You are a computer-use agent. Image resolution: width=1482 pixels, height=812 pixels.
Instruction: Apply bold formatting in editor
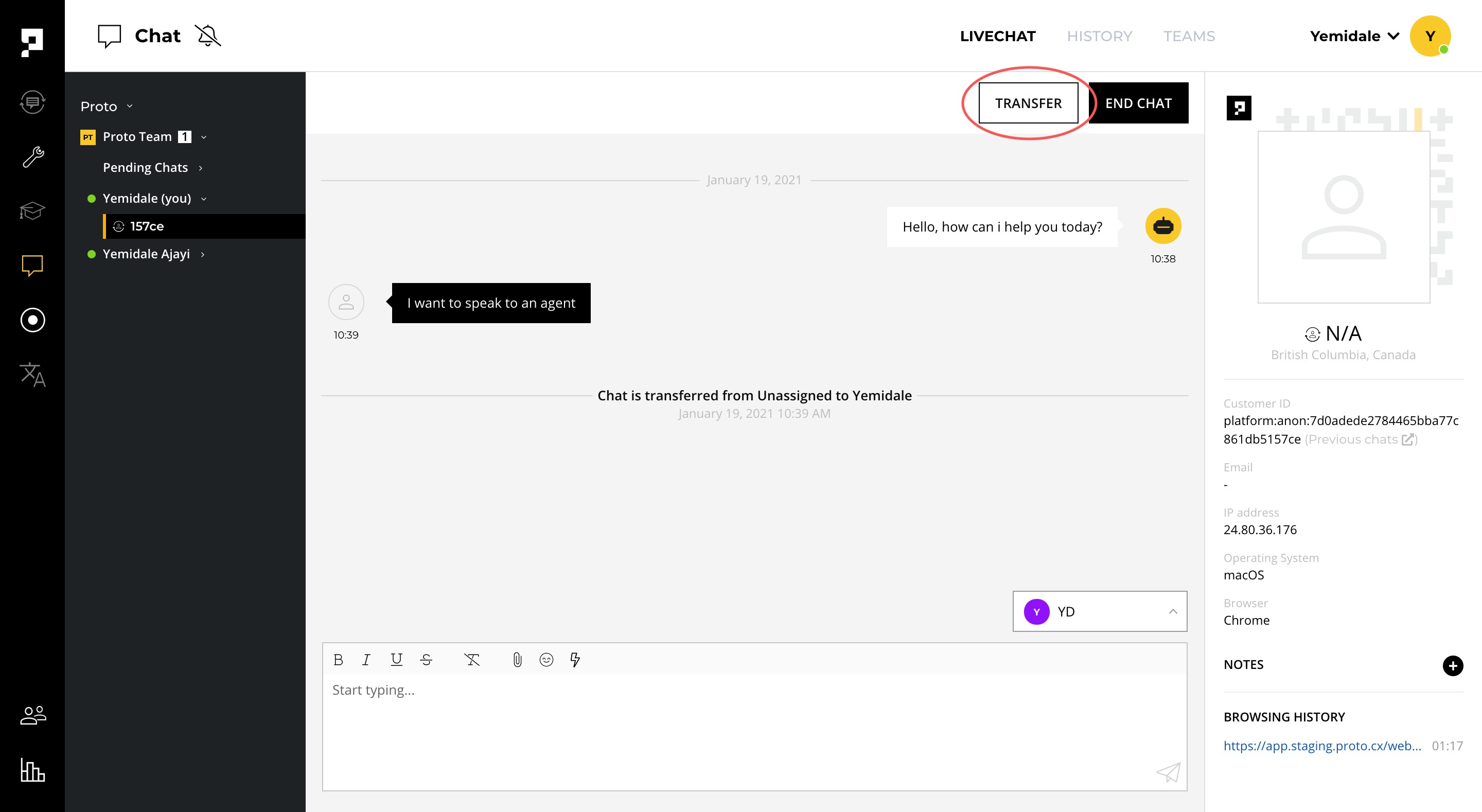coord(338,660)
